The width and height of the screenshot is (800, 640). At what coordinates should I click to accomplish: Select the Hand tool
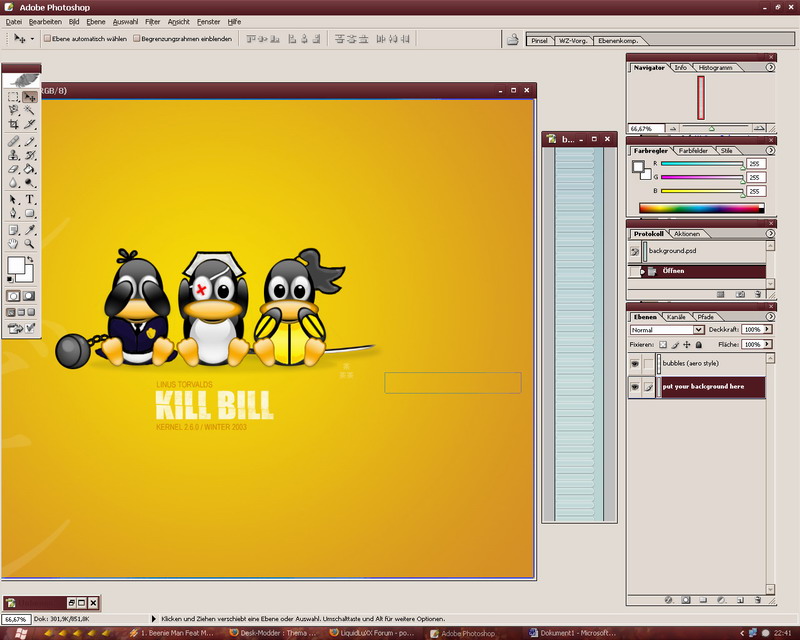click(14, 244)
